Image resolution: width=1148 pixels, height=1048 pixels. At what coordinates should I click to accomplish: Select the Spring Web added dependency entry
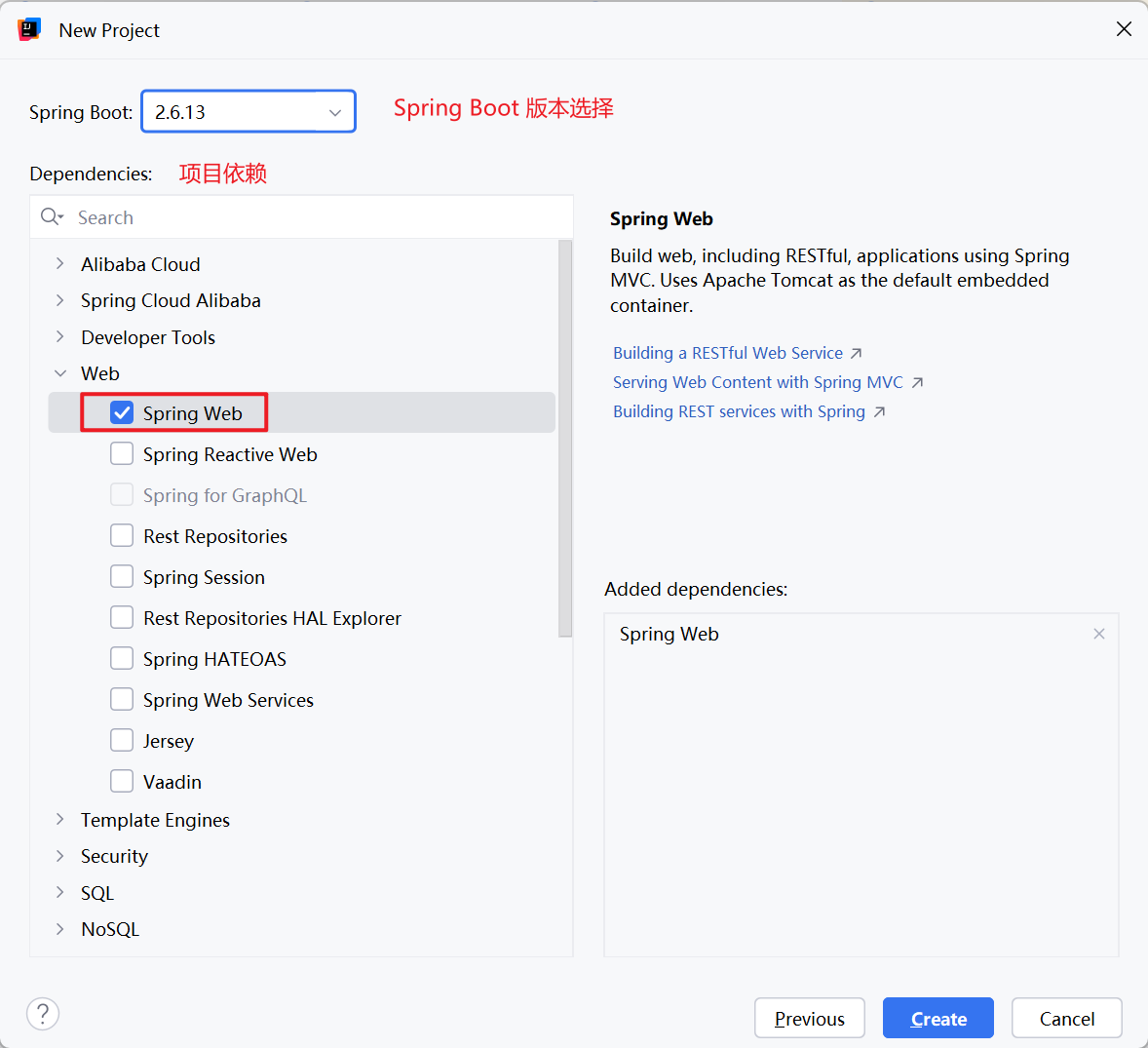(x=669, y=635)
